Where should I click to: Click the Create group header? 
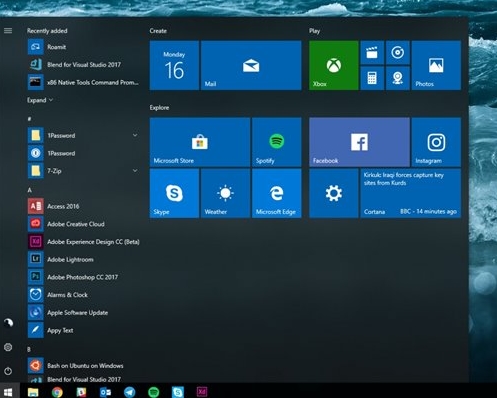pyautogui.click(x=158, y=31)
